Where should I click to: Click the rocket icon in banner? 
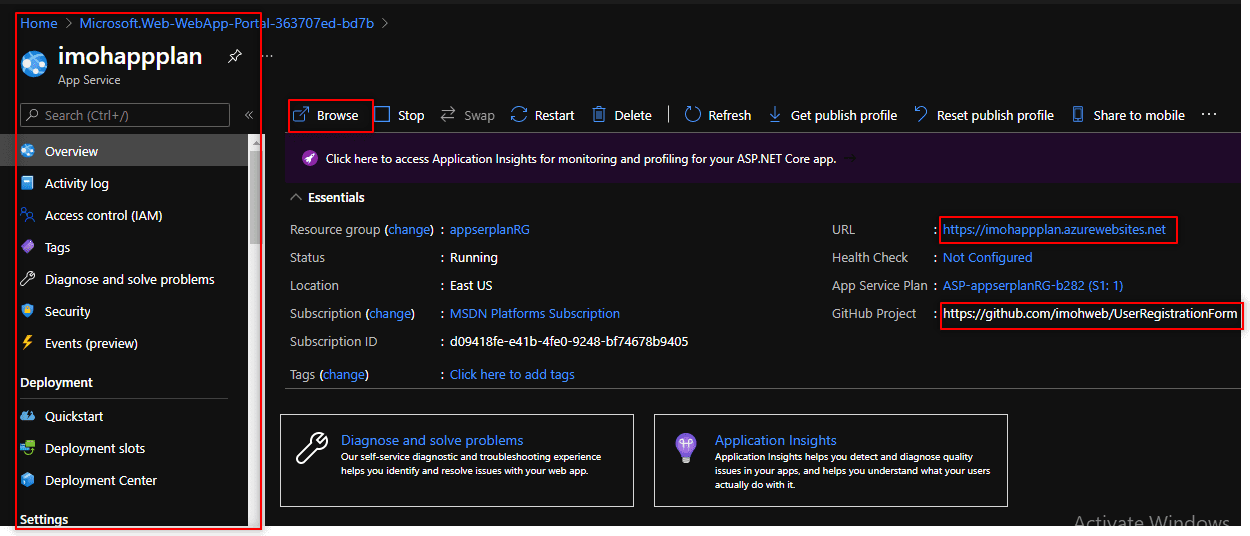click(309, 158)
